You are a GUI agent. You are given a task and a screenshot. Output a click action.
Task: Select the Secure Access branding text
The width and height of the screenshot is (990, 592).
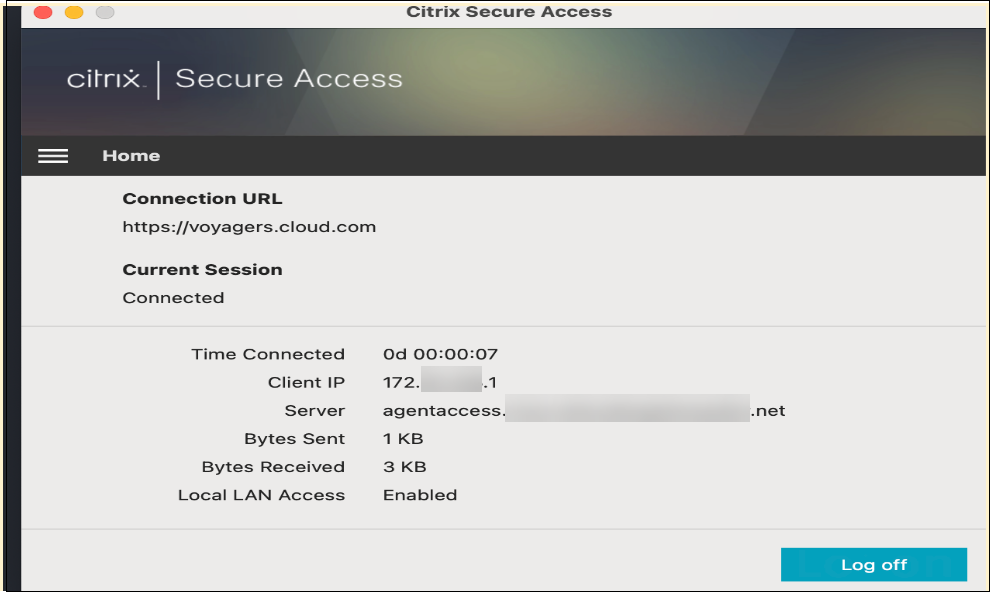[x=288, y=78]
